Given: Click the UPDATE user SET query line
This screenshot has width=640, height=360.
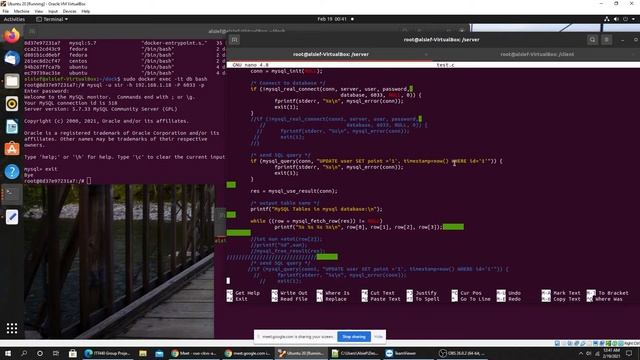Looking at the screenshot, I should coord(376,161).
